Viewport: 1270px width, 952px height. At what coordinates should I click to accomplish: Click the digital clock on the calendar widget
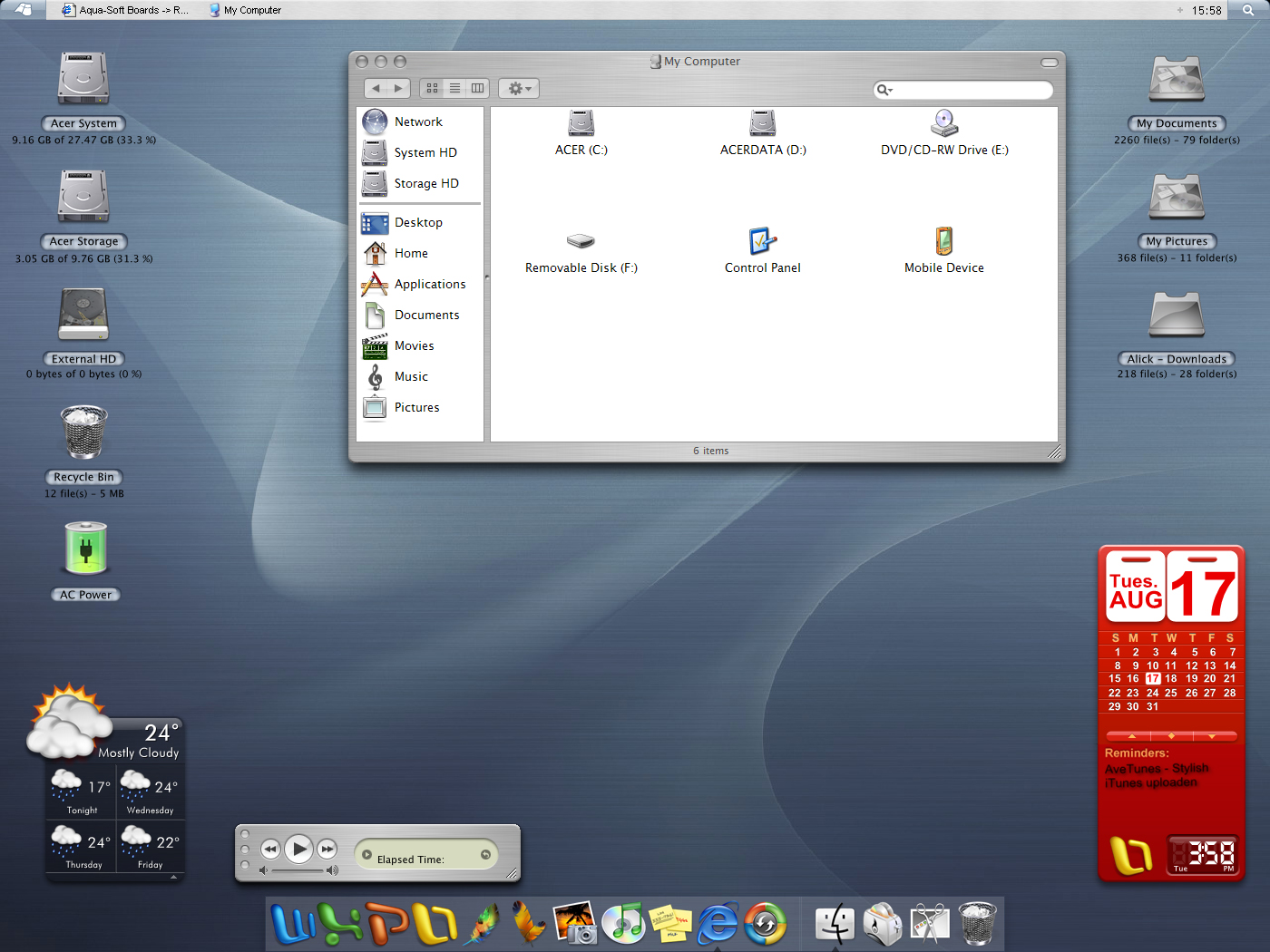(x=1203, y=854)
